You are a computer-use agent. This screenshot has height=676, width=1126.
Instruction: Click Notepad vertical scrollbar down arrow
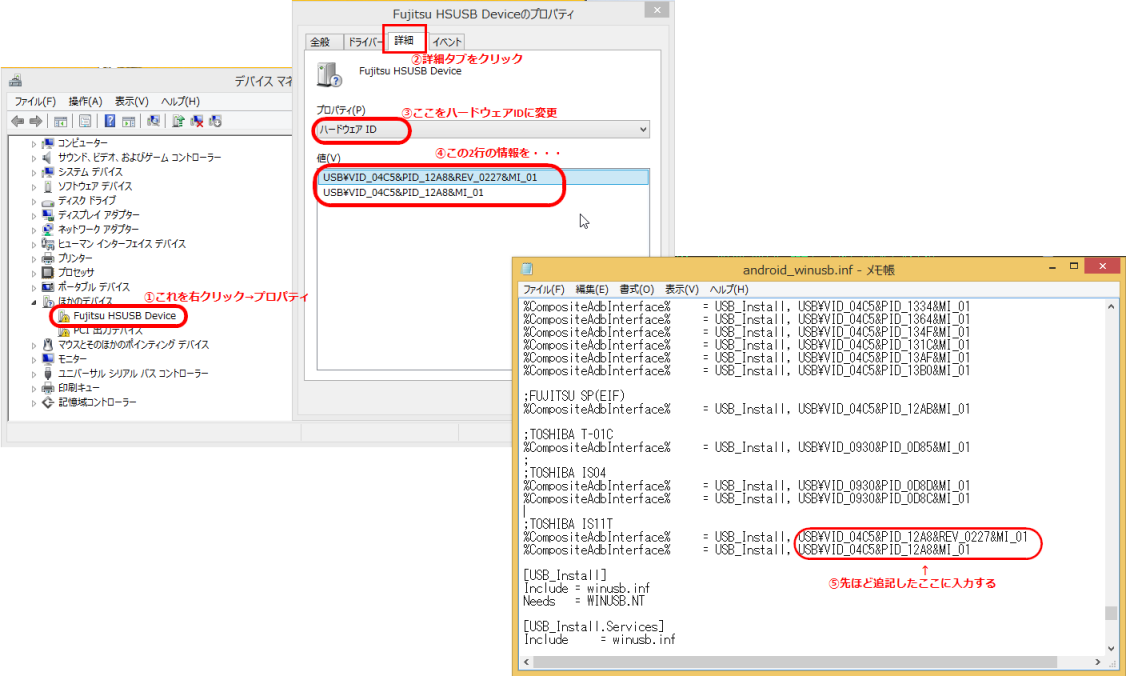[x=1111, y=648]
